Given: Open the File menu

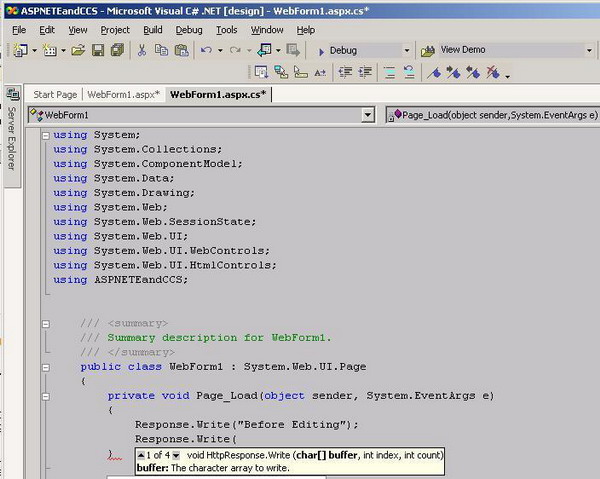Looking at the screenshot, I should 19,30.
